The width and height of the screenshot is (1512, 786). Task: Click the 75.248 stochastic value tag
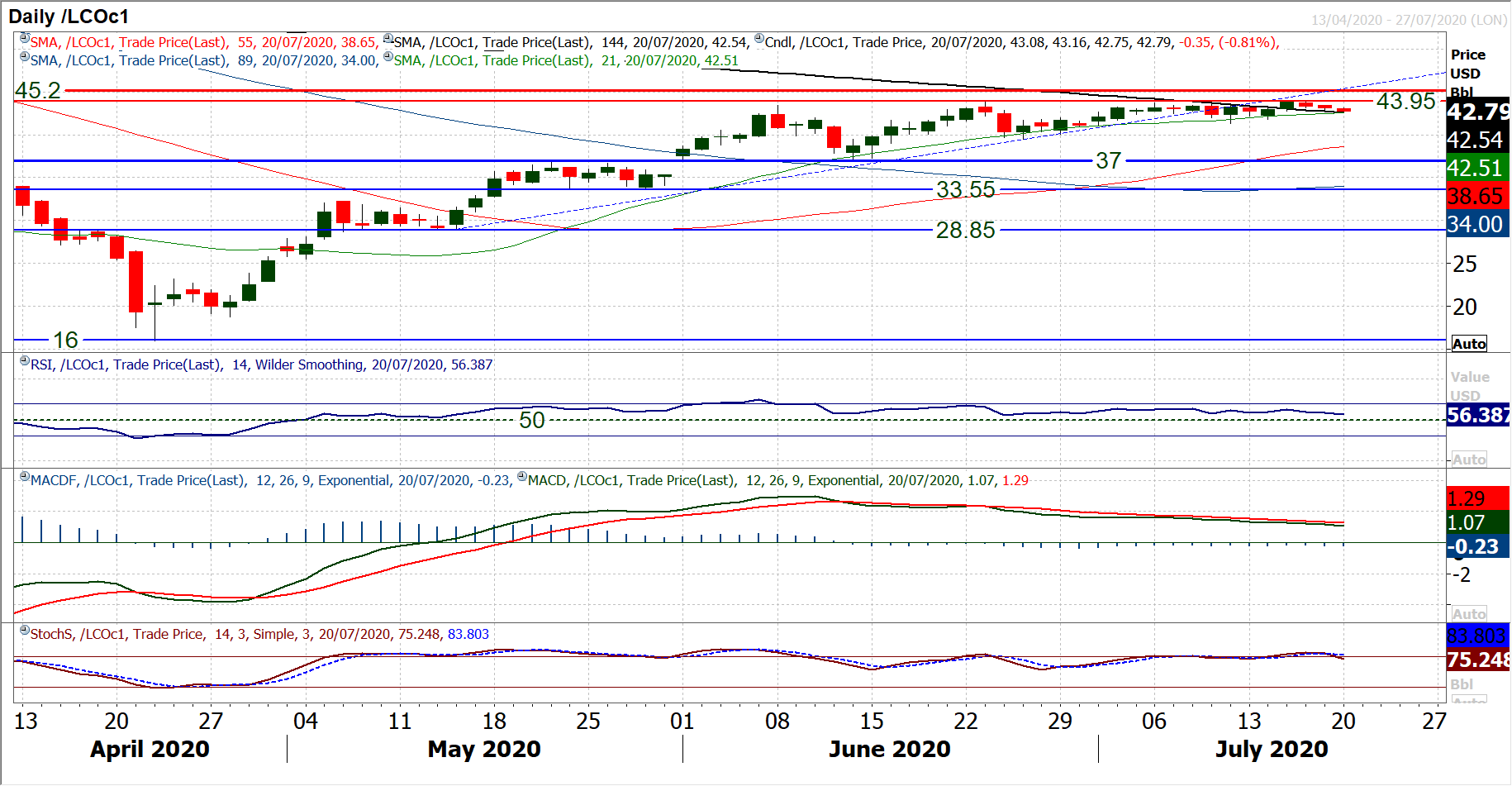click(1478, 660)
